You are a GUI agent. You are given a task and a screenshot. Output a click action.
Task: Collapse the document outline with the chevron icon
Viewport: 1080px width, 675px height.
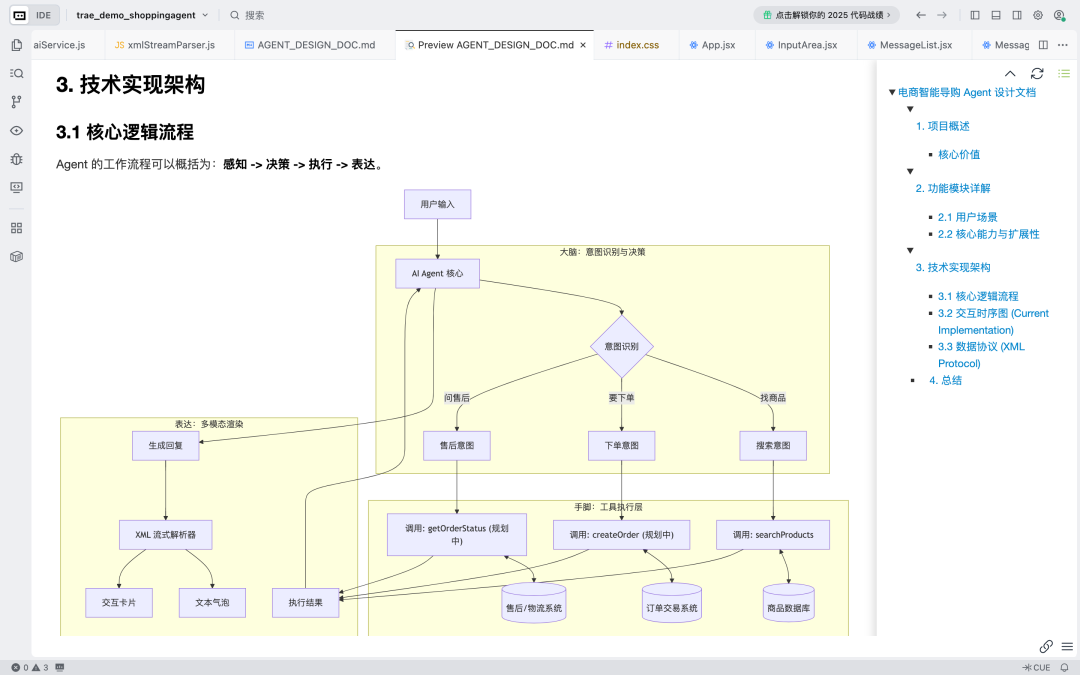pyautogui.click(x=1010, y=73)
